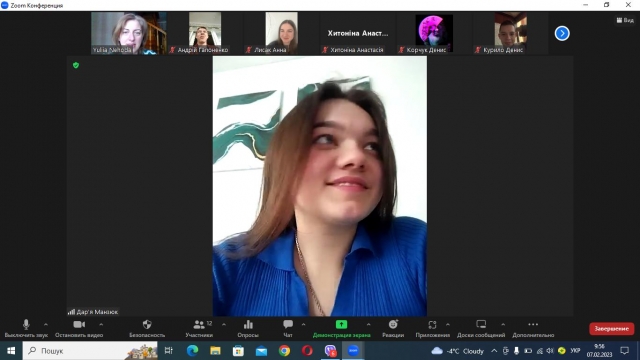This screenshot has width=640, height=360.
Task: Open the Participants panel
Action: point(199,328)
